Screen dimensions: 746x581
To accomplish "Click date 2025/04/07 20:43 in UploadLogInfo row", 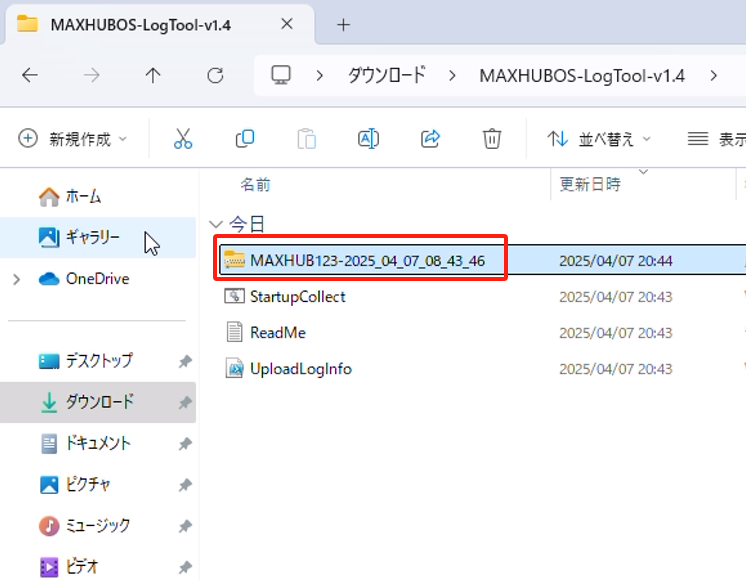I will pyautogui.click(x=616, y=369).
